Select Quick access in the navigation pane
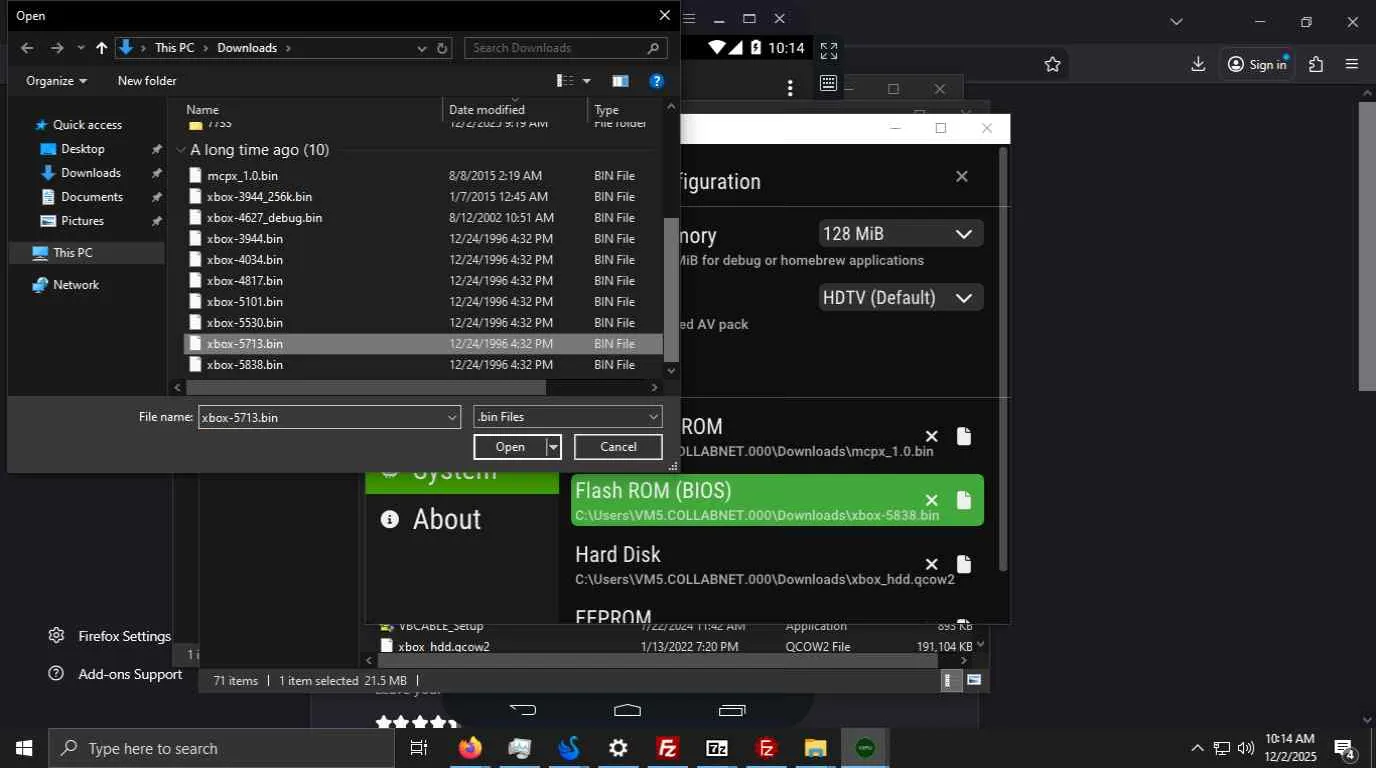Screen dimensions: 1376x768 click(87, 125)
